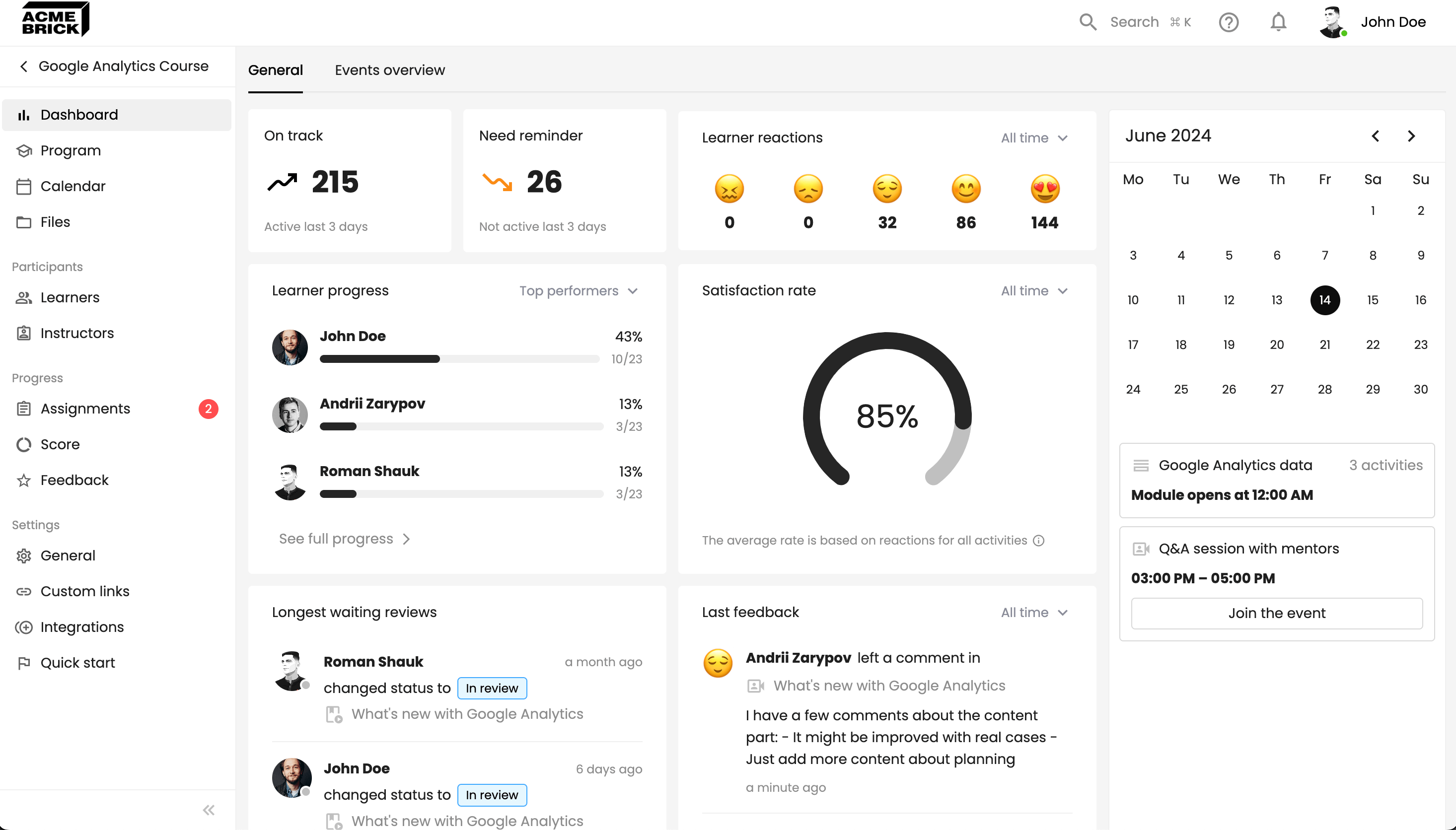This screenshot has height=830, width=1456.
Task: Go back from Google Analytics Course
Action: (24, 66)
